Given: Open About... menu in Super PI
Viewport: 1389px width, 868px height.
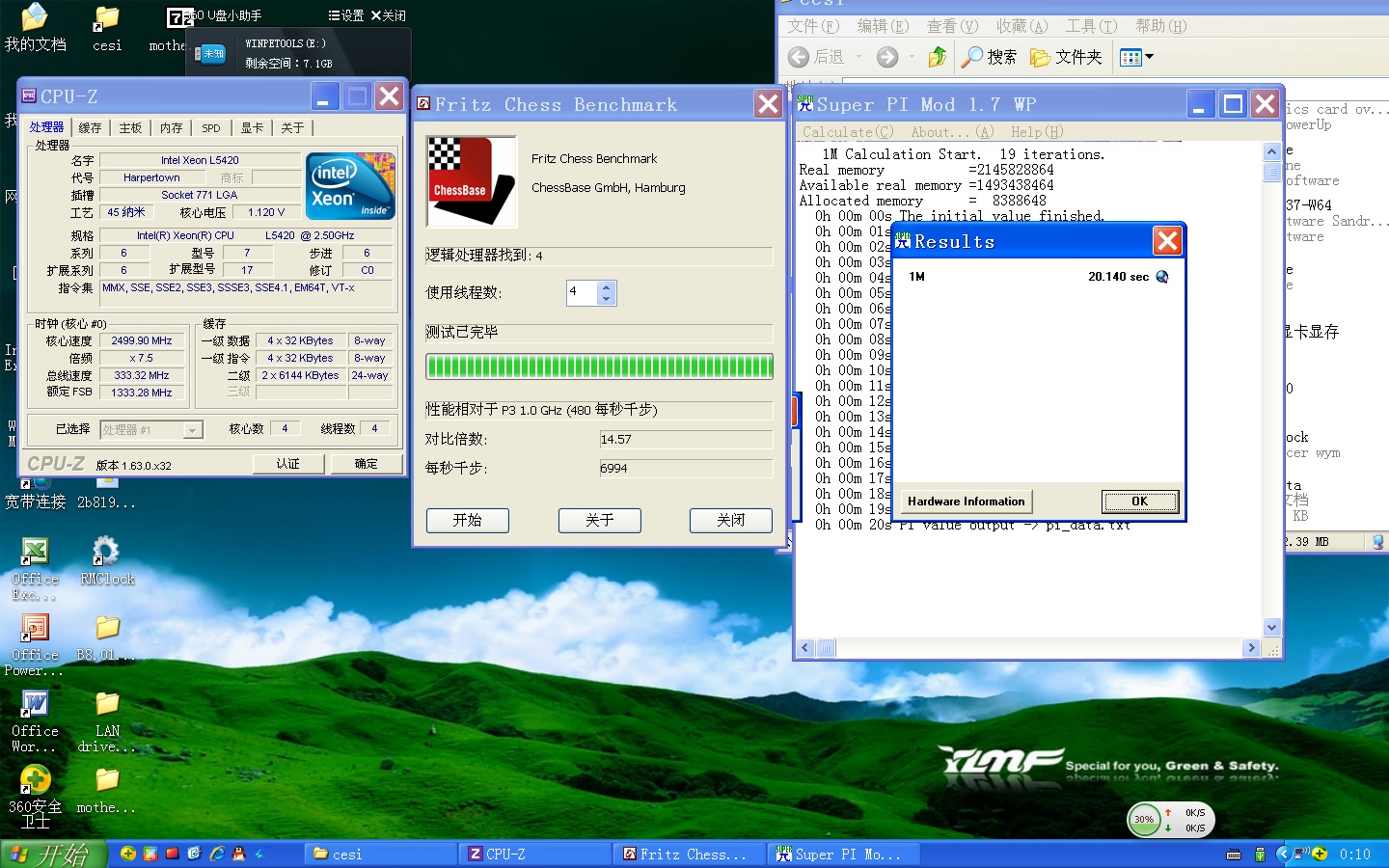Looking at the screenshot, I should tap(952, 132).
